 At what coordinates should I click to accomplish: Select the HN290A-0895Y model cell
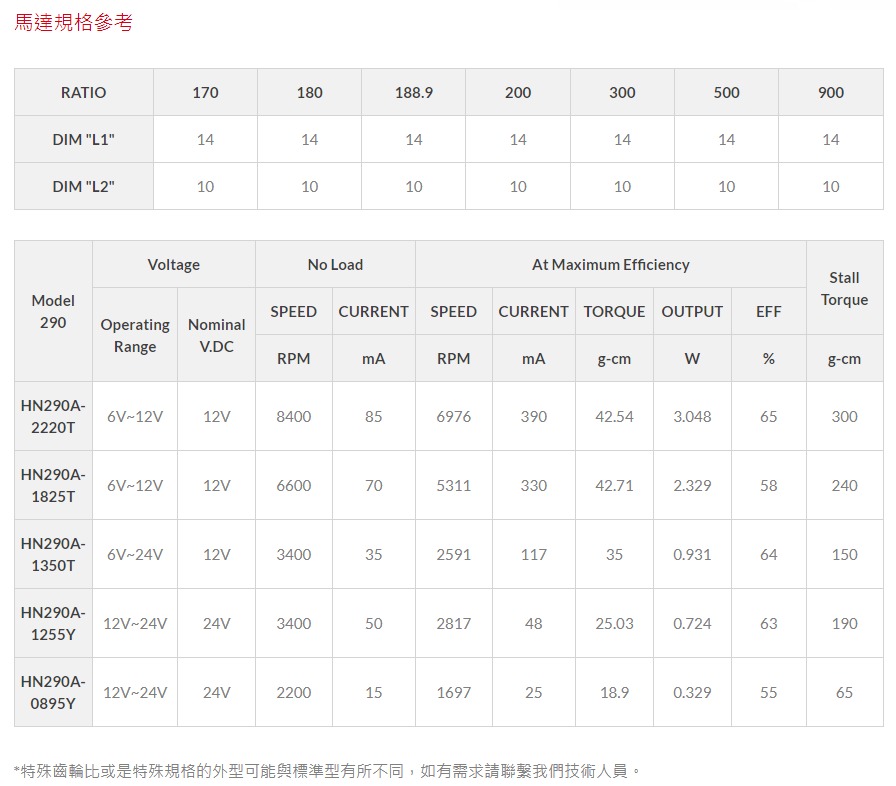pyautogui.click(x=53, y=692)
